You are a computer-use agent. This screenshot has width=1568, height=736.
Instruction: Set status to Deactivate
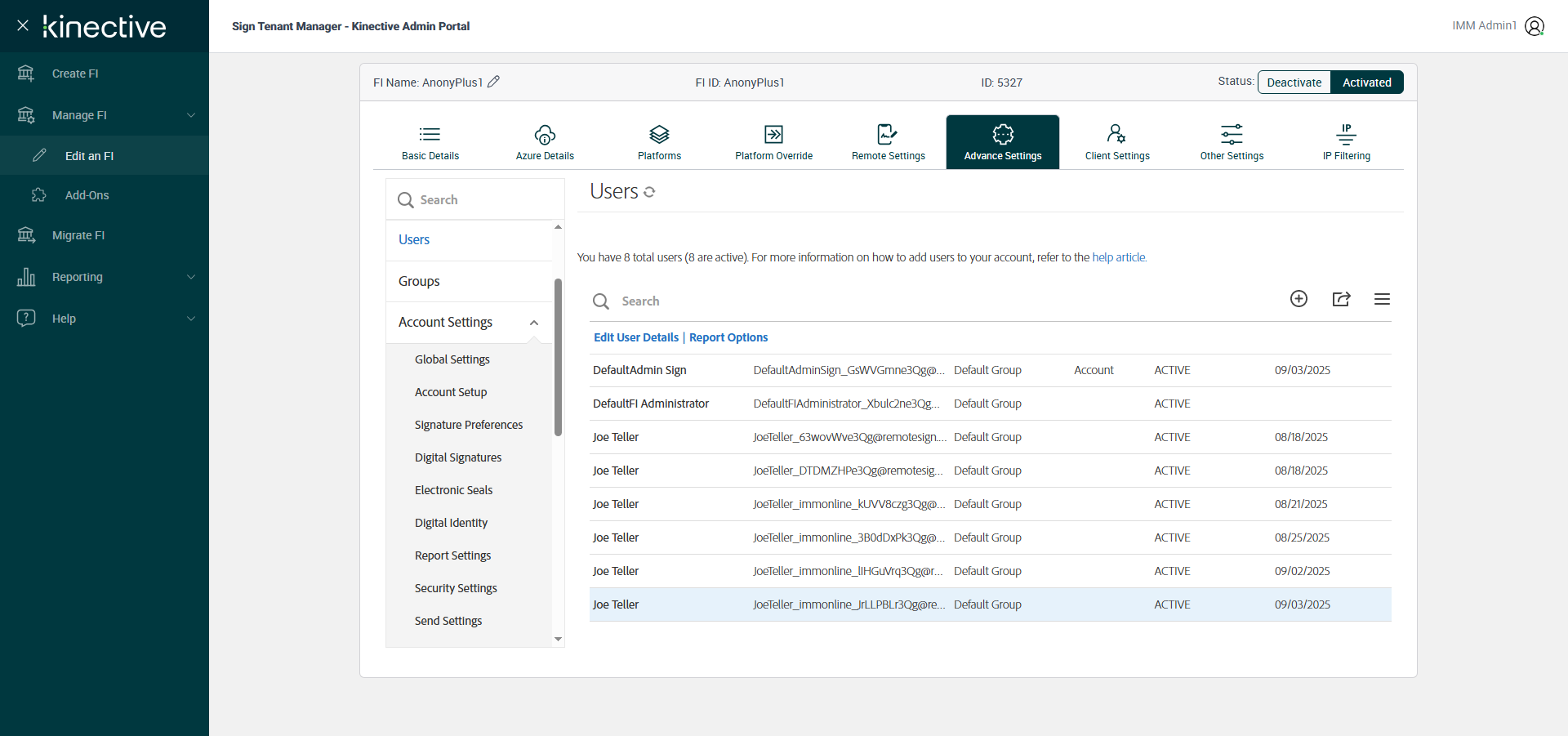point(1294,83)
